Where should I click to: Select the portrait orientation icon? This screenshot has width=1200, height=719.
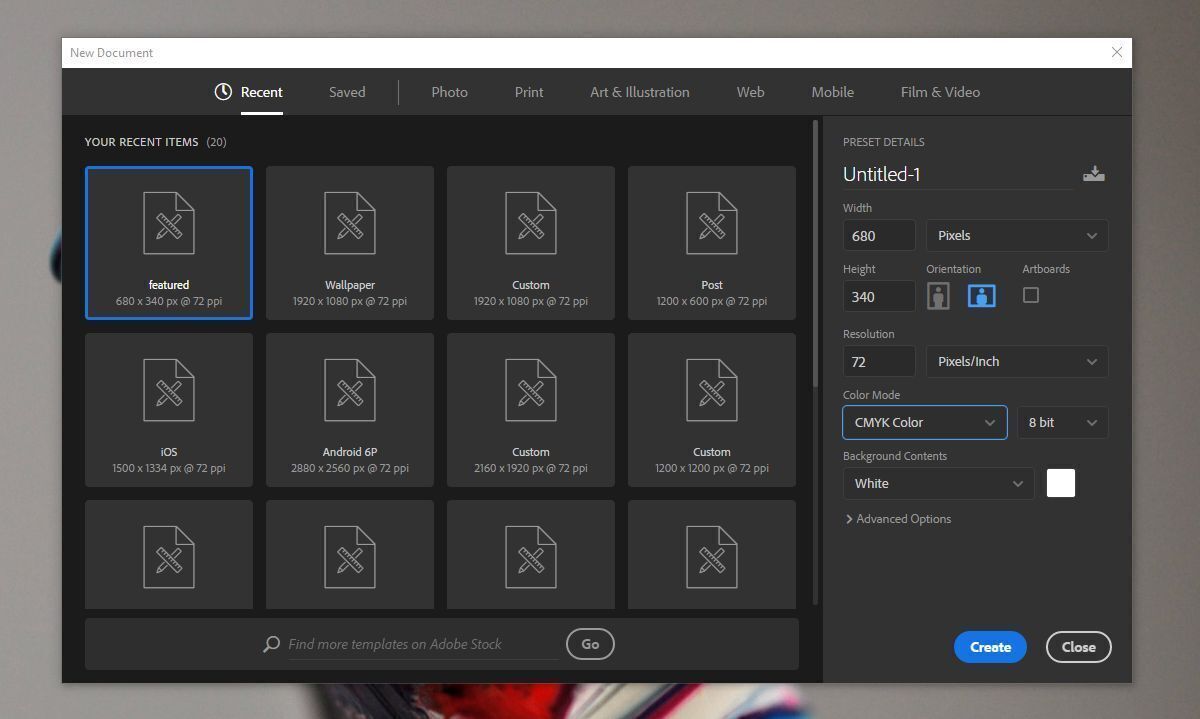[938, 295]
